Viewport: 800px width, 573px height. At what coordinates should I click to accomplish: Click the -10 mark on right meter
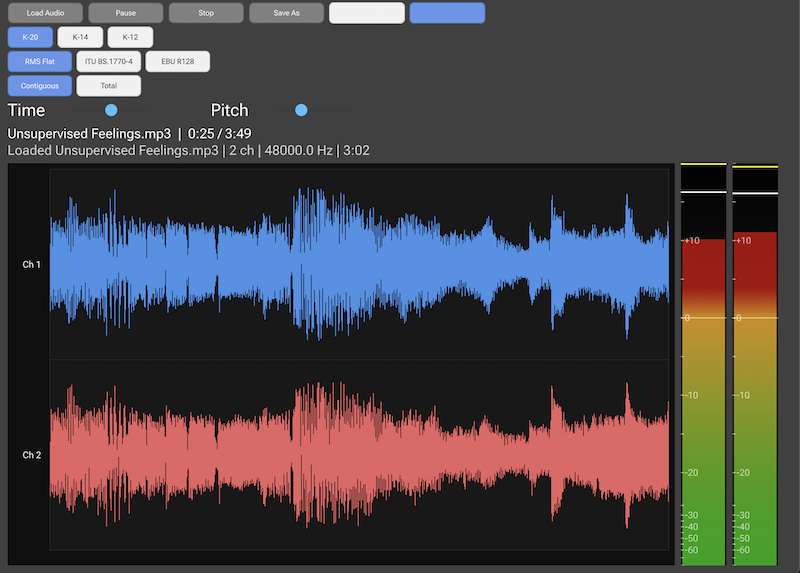(743, 395)
